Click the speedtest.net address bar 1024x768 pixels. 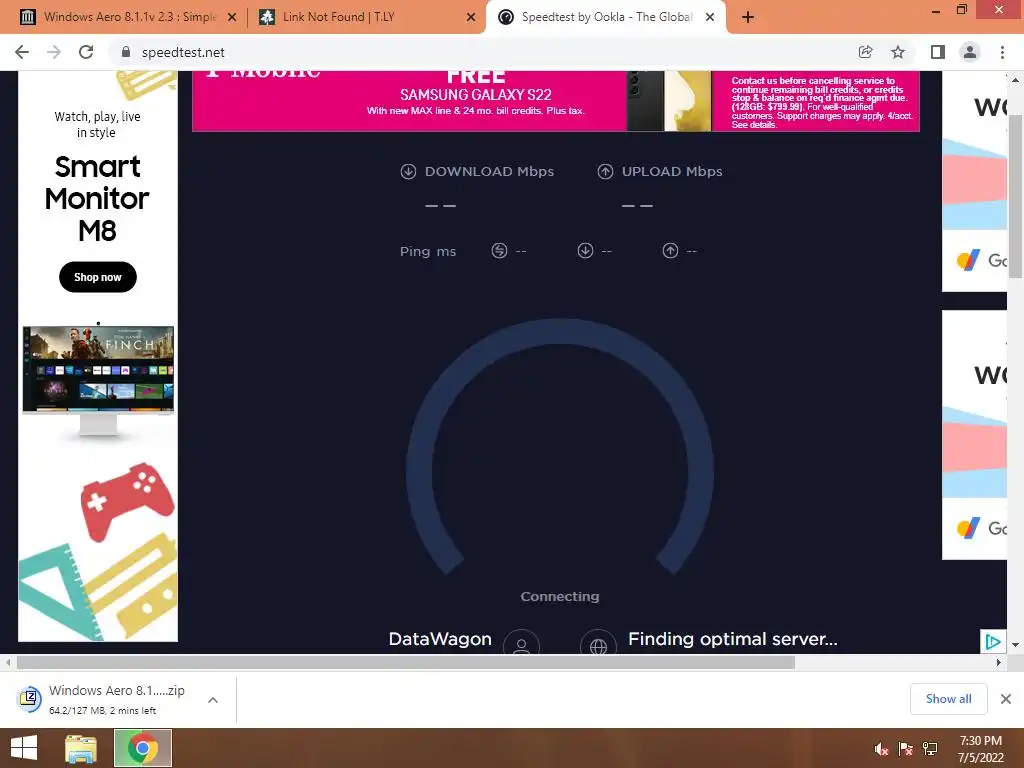(x=483, y=52)
